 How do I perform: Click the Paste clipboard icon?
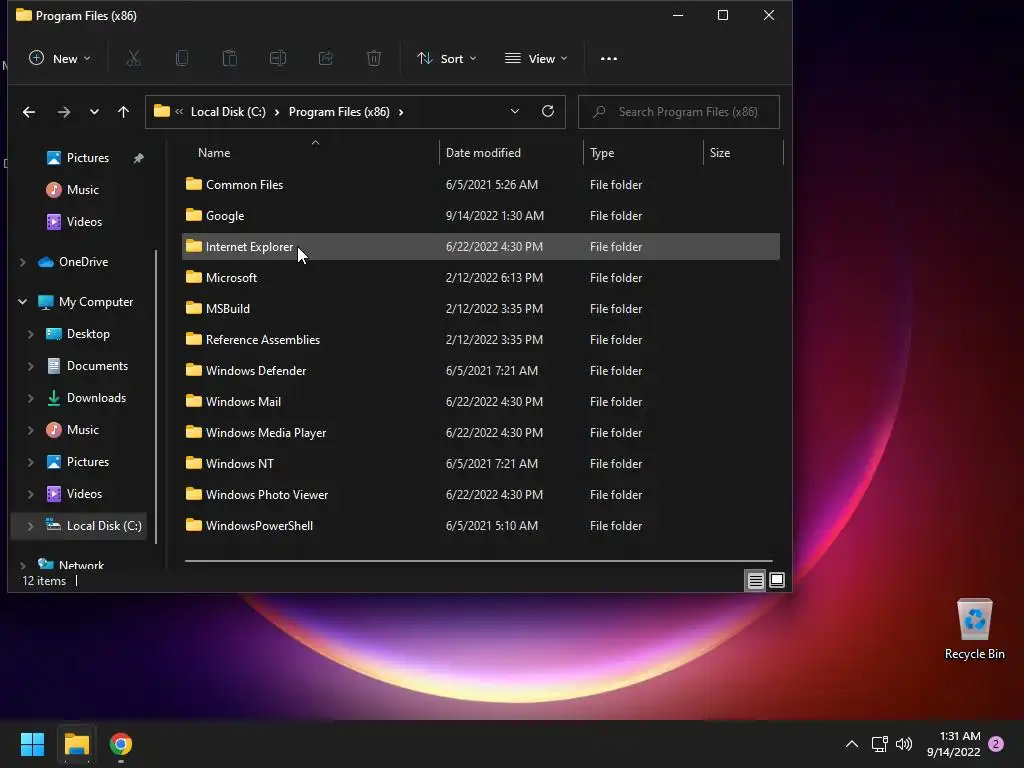pos(230,59)
